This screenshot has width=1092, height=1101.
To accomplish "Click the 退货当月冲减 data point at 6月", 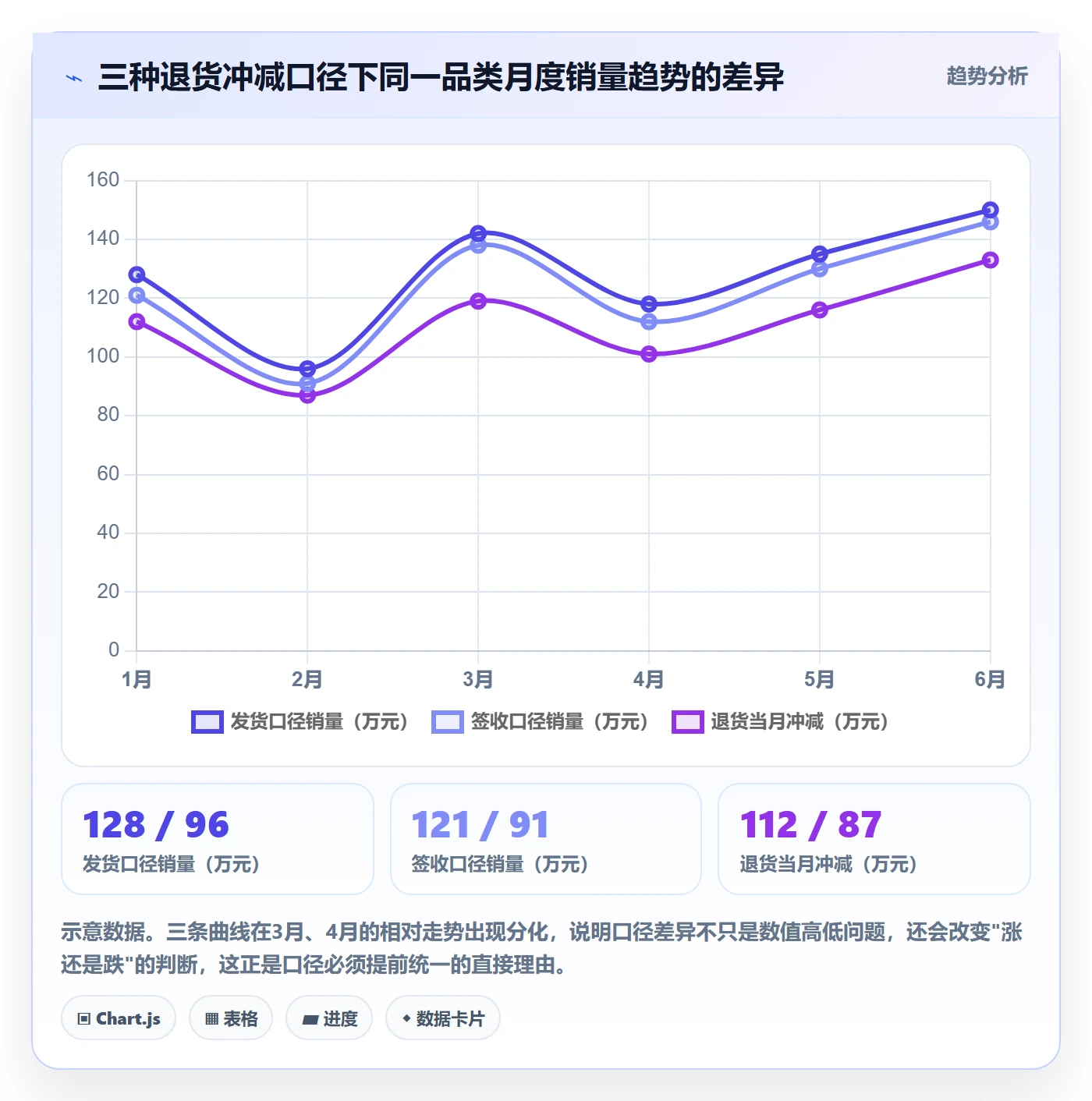I will 991,260.
